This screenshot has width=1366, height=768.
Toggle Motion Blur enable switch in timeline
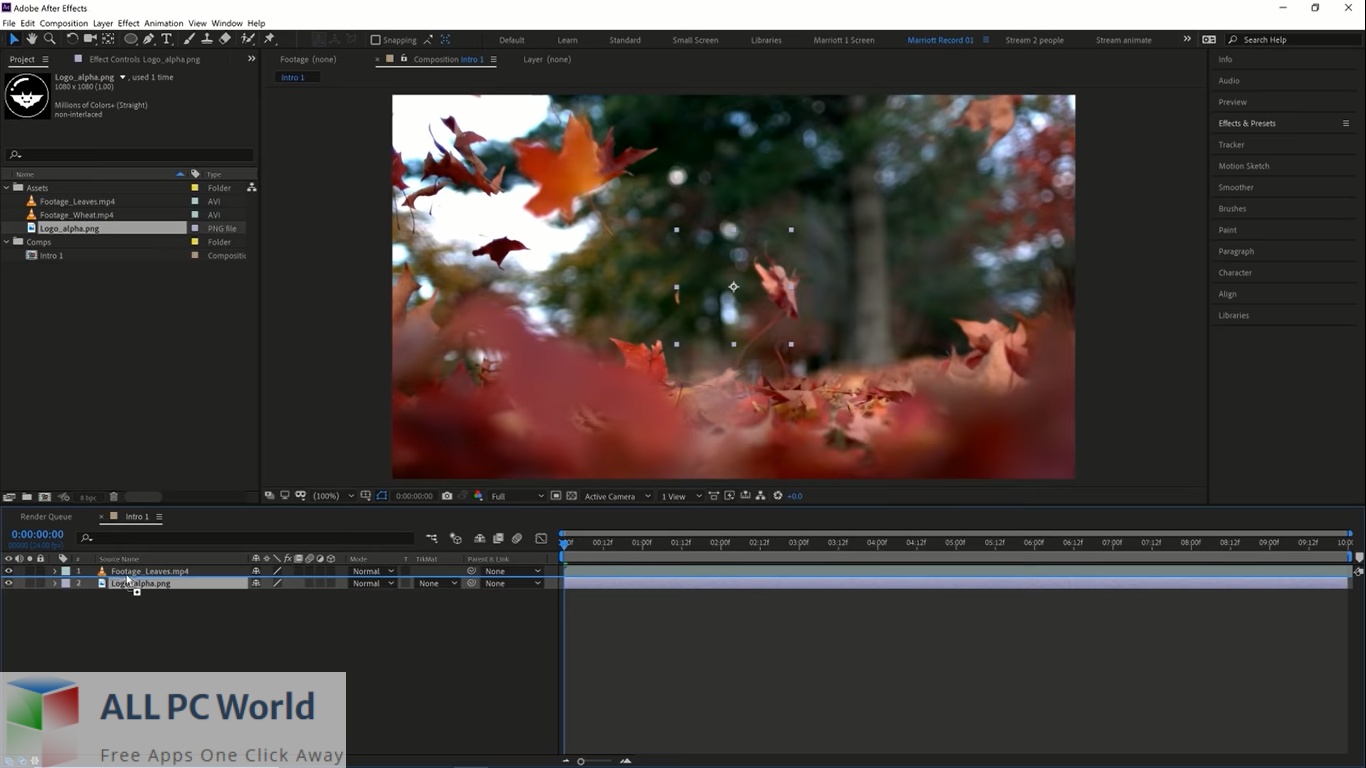pyautogui.click(x=517, y=538)
